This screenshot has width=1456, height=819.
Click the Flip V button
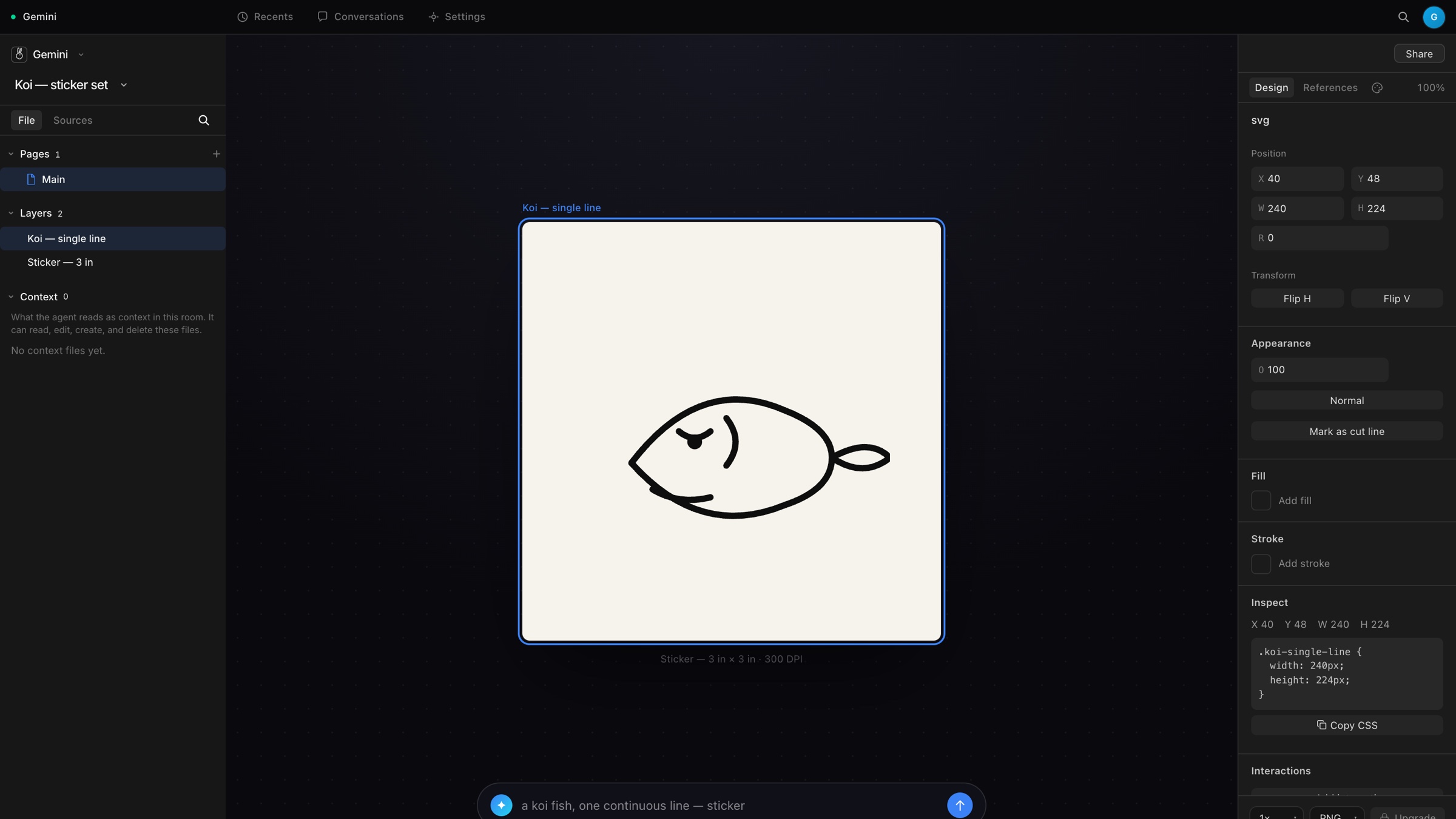pyautogui.click(x=1397, y=298)
